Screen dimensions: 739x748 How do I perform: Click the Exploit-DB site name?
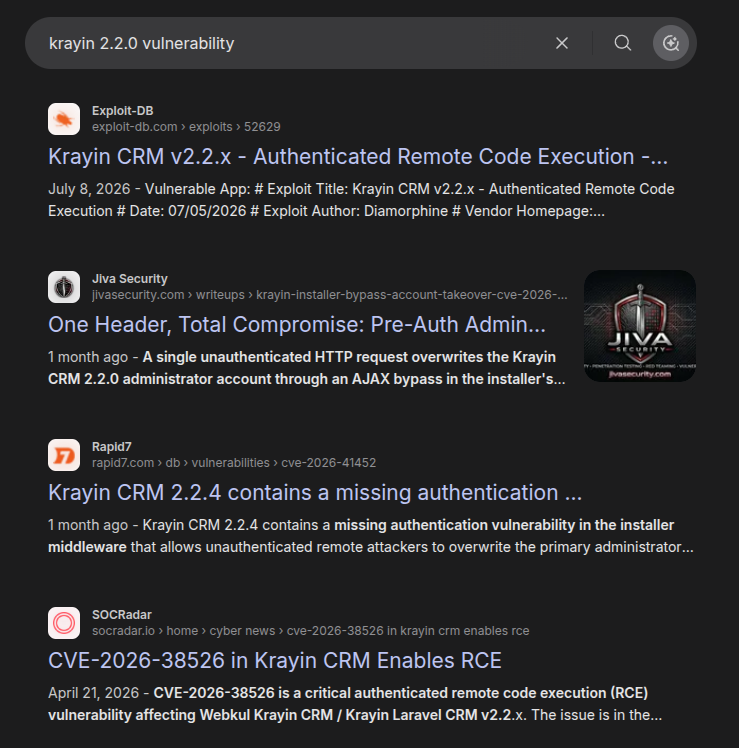(123, 111)
